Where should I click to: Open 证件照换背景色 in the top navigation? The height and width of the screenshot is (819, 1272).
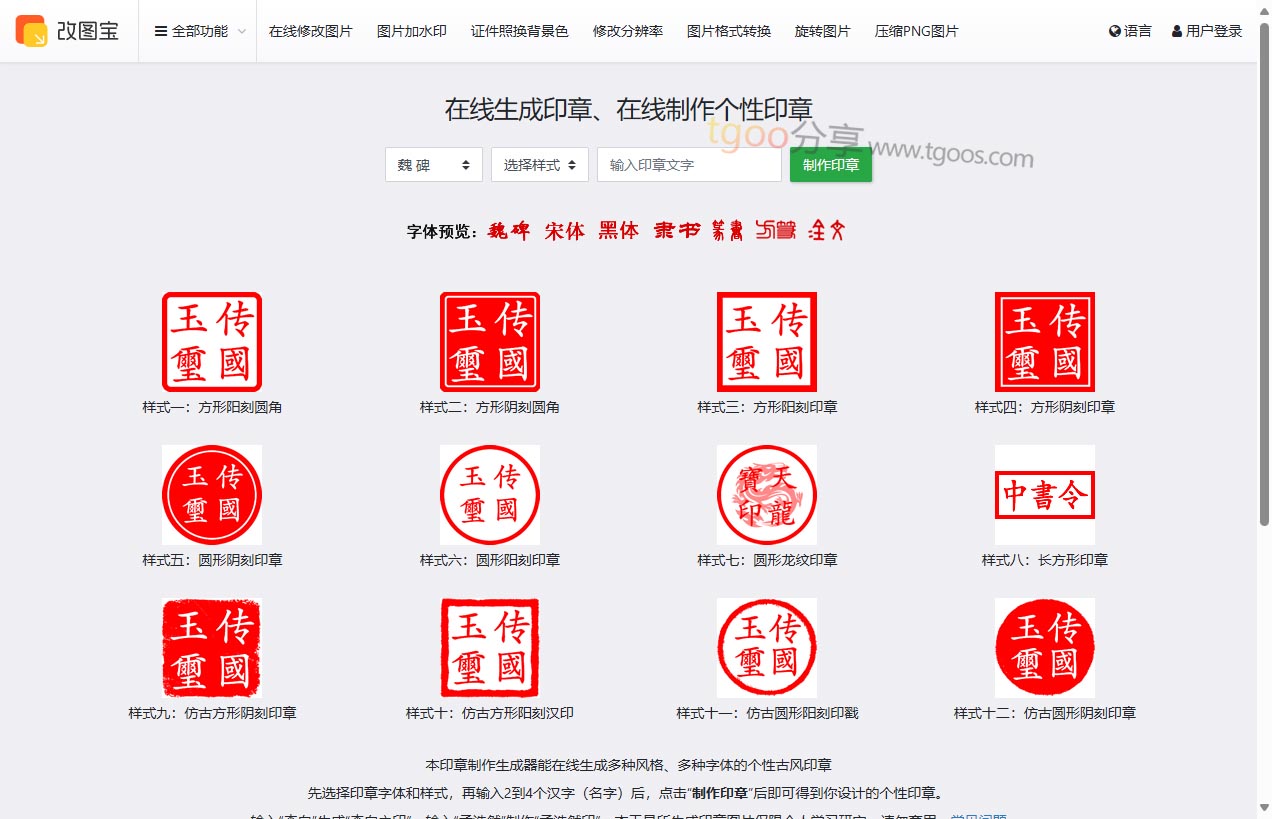point(519,31)
